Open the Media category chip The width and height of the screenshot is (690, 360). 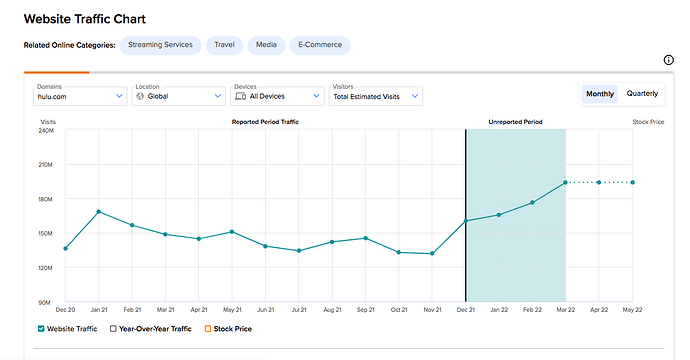coord(266,45)
